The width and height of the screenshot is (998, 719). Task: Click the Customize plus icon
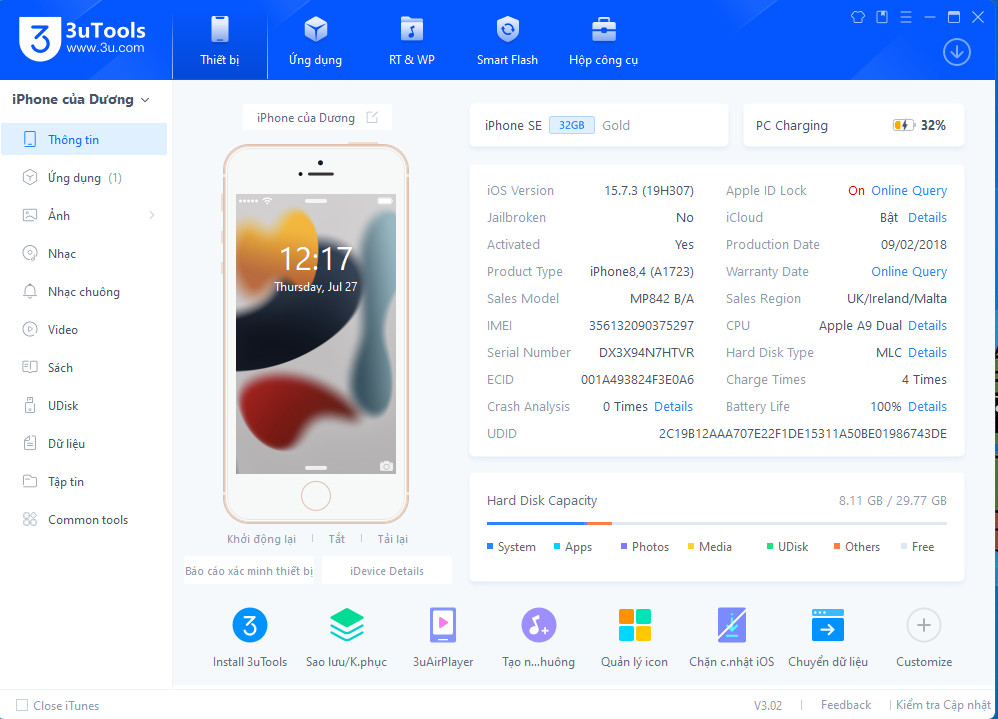point(923,626)
